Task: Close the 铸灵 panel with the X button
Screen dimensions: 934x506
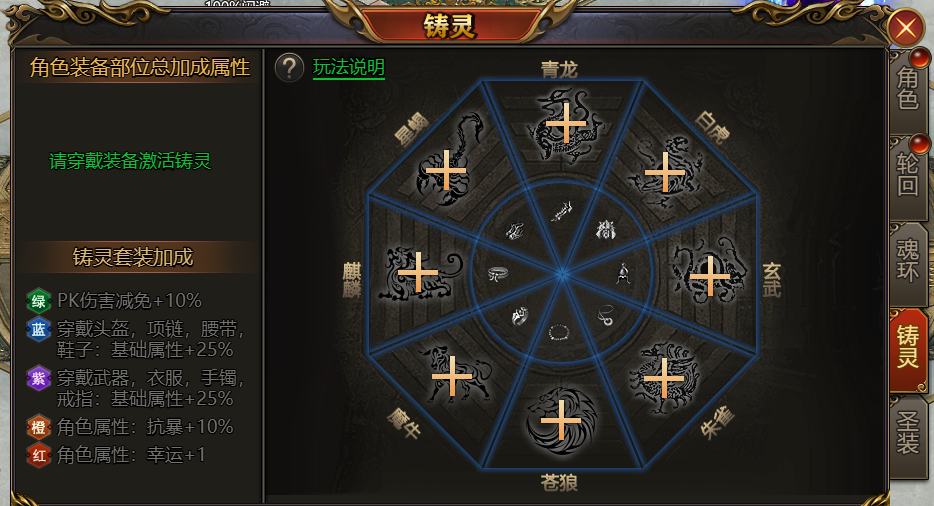Action: point(906,27)
